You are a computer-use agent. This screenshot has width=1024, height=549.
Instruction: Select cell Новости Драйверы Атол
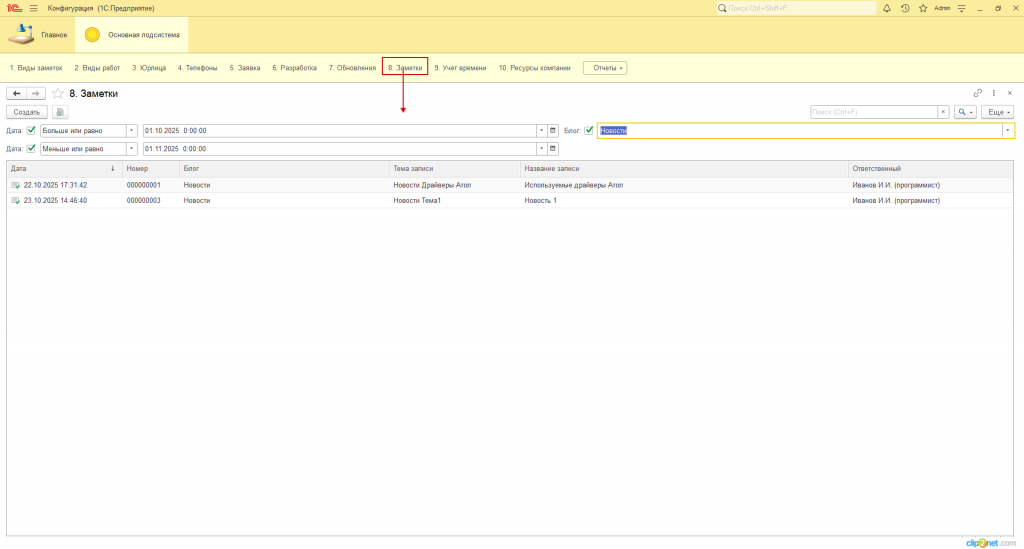(x=455, y=185)
